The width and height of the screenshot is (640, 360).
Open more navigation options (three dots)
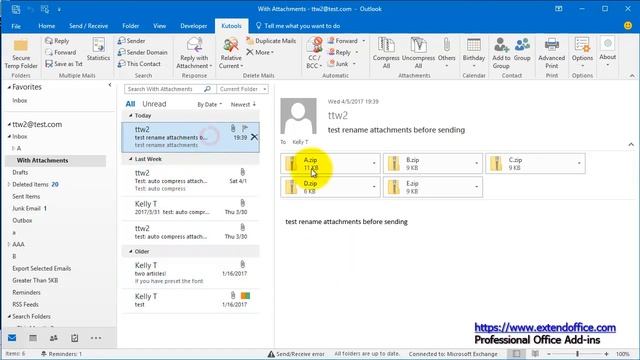tap(96, 338)
